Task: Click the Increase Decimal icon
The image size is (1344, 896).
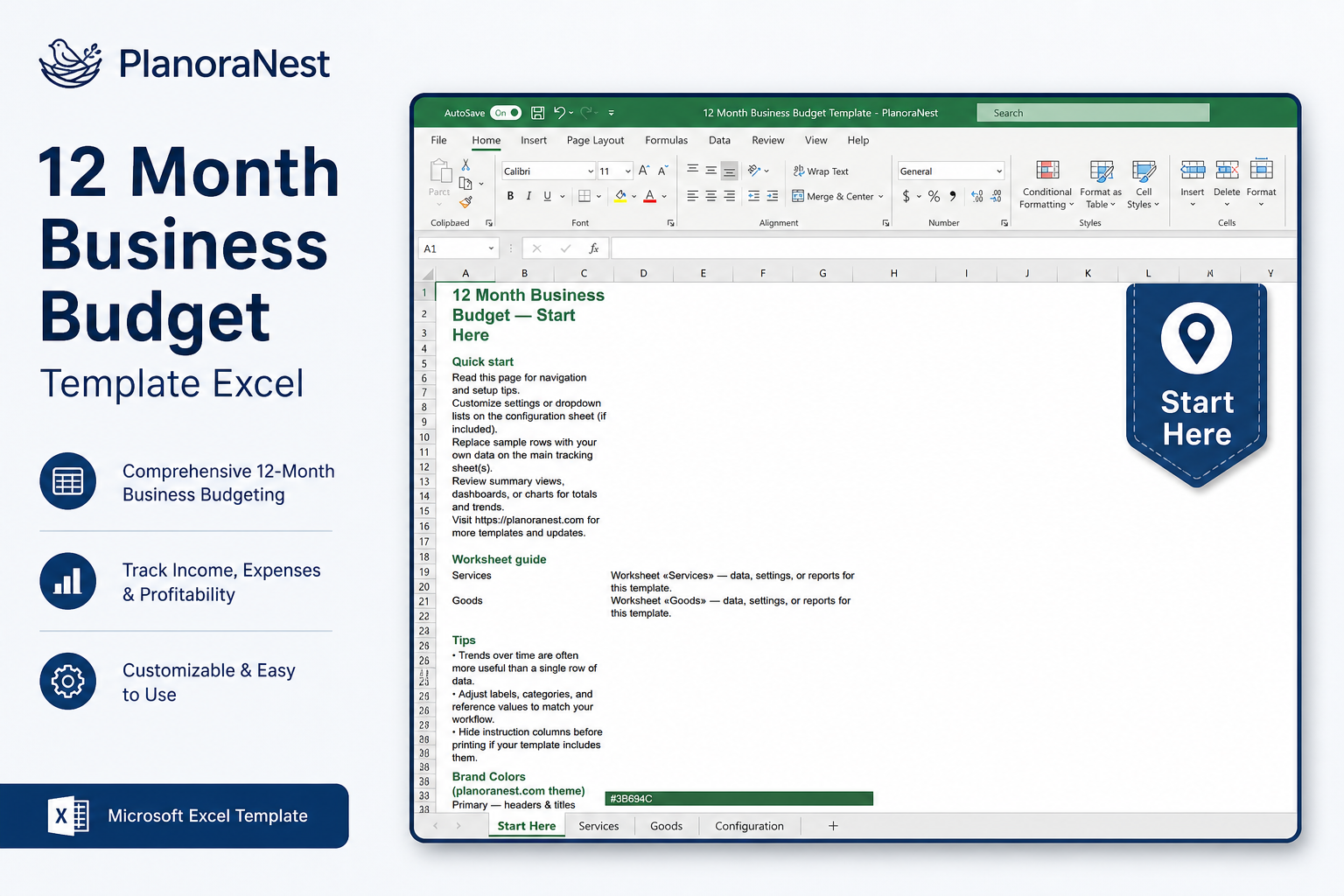Action: point(977,196)
